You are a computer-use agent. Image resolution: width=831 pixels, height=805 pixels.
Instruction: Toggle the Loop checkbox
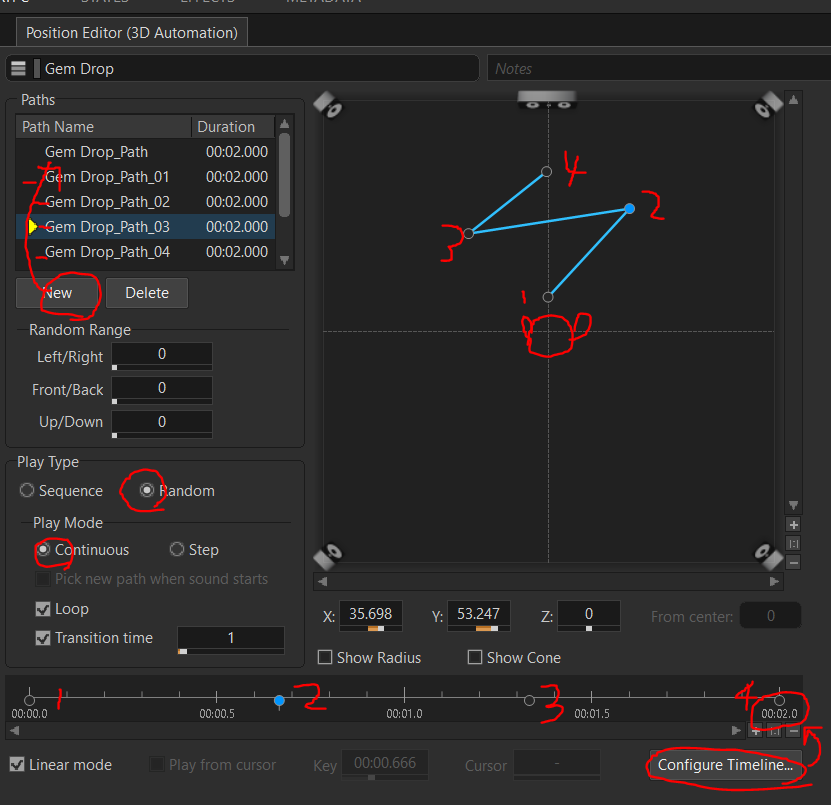point(43,608)
